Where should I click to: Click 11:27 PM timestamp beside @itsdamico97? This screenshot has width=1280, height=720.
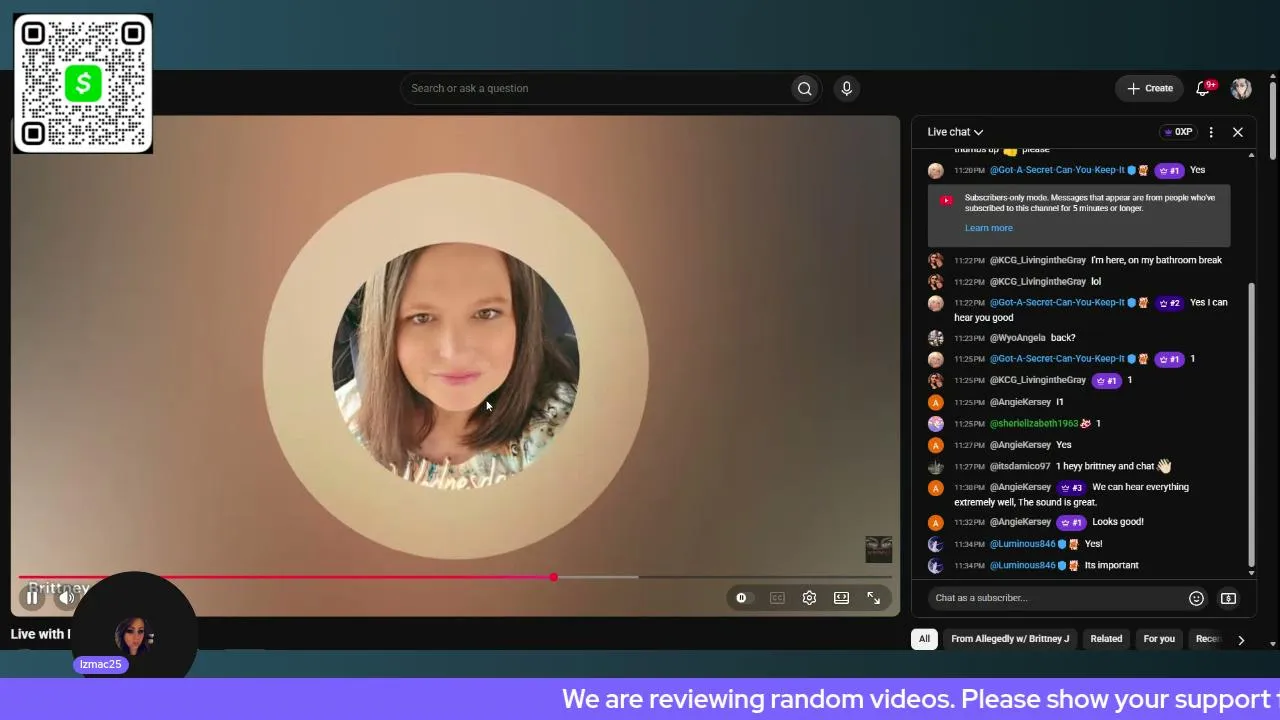tap(969, 466)
